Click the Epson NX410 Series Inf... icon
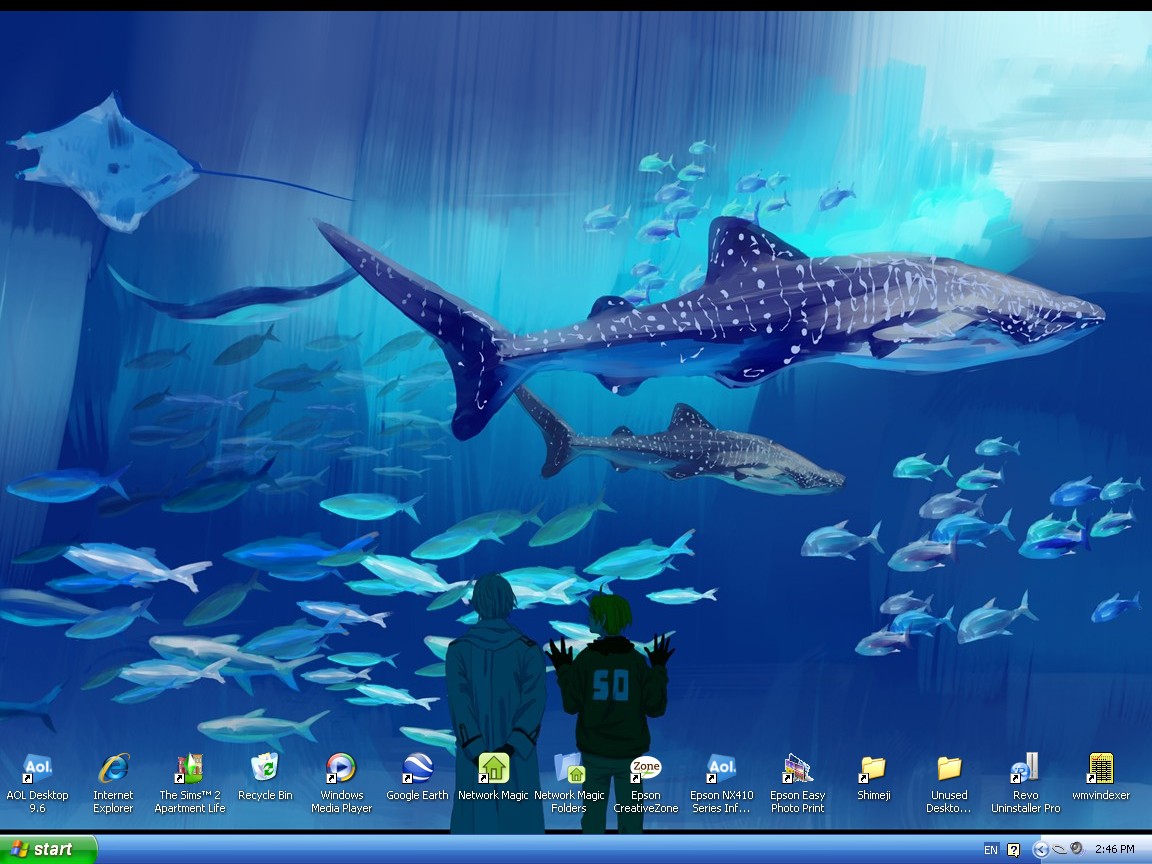Screen dimensions: 1152x864 [721, 783]
